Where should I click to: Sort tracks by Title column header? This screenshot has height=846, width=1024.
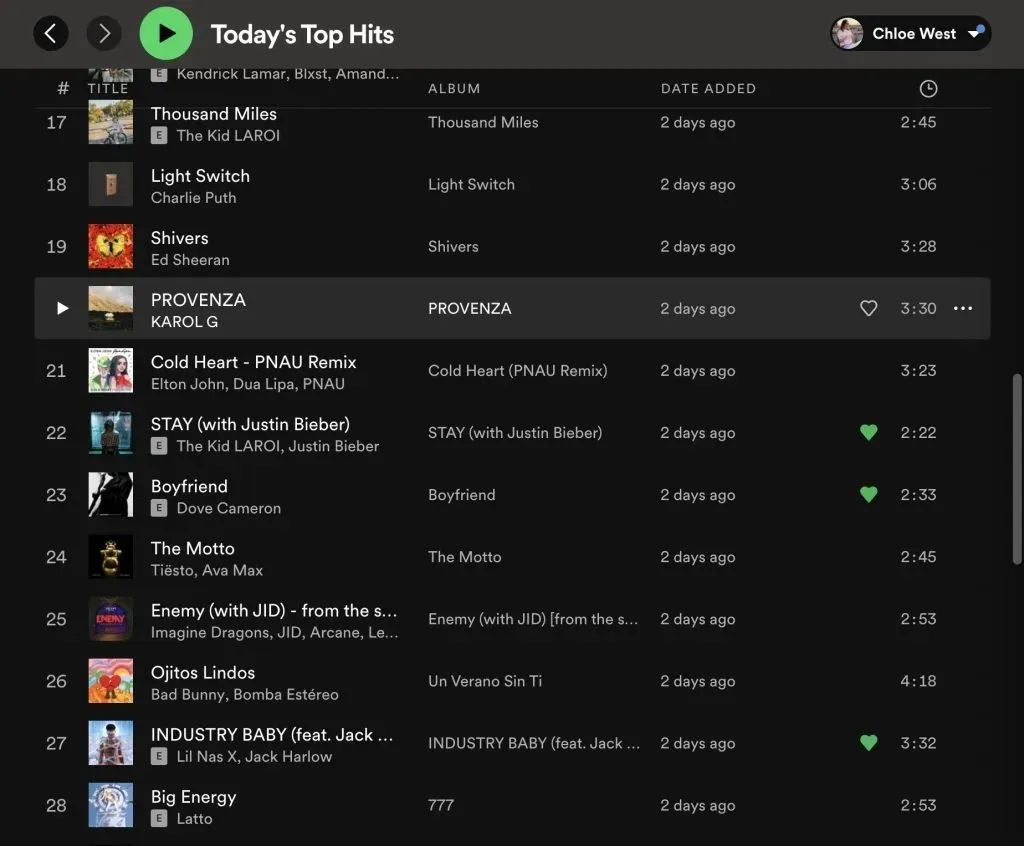[108, 89]
